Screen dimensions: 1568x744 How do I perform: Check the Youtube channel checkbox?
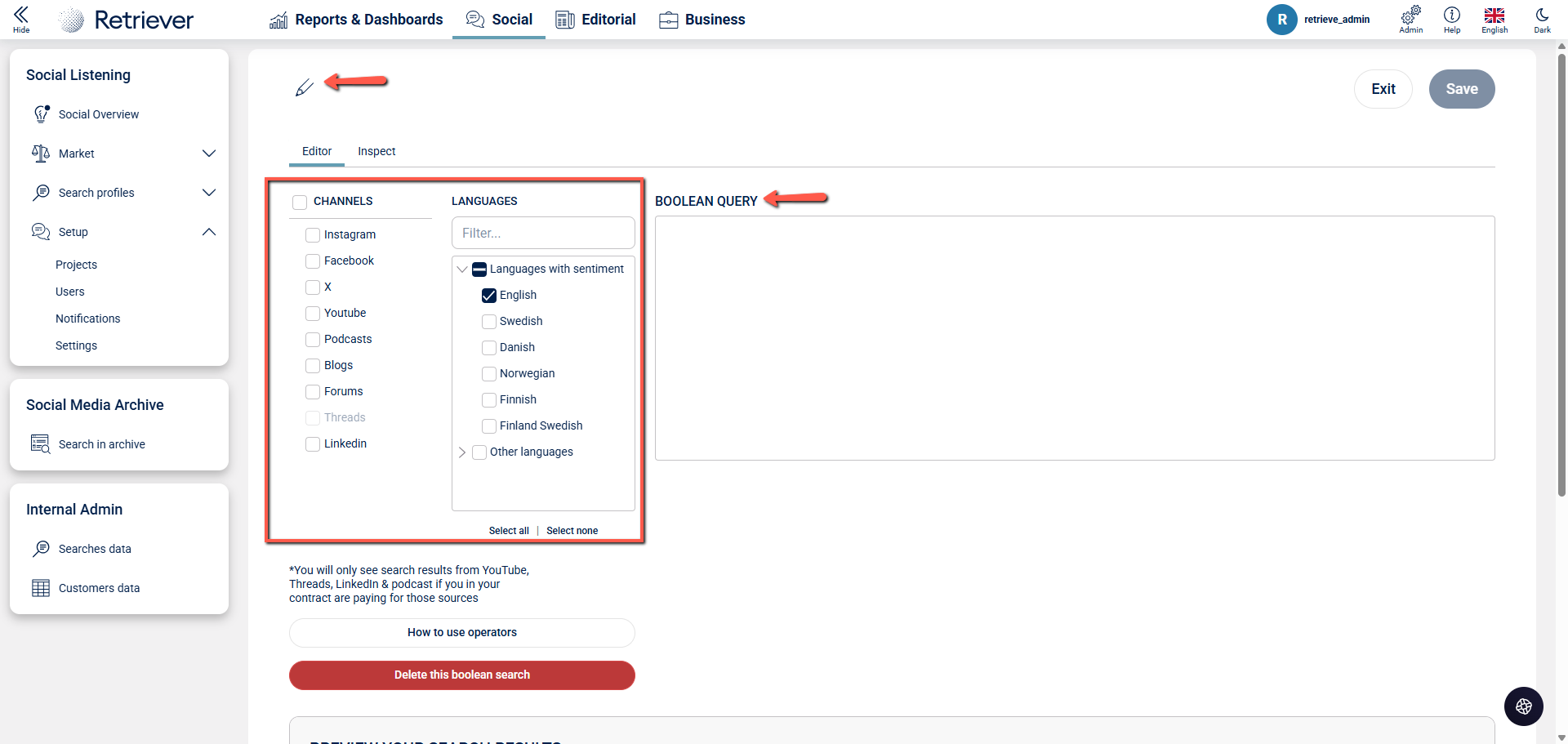tap(313, 314)
